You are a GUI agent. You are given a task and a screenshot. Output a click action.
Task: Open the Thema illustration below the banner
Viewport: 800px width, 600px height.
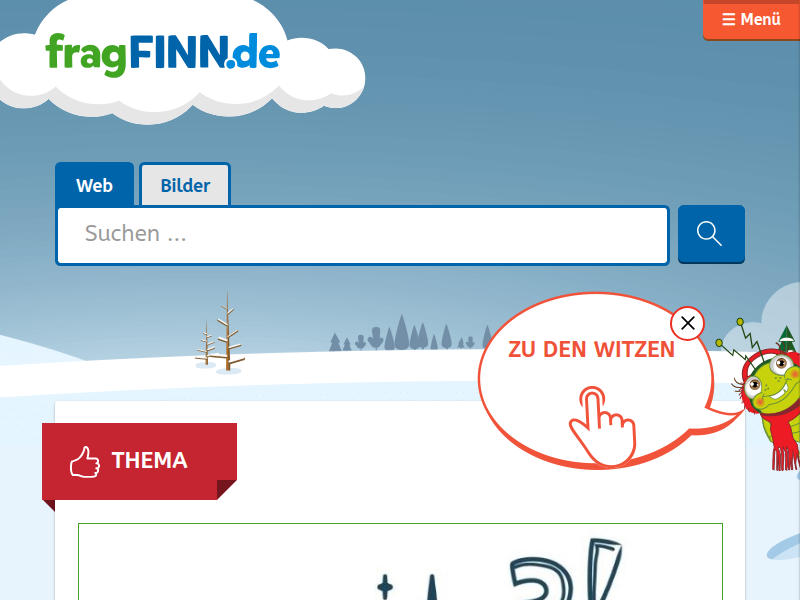pos(401,561)
